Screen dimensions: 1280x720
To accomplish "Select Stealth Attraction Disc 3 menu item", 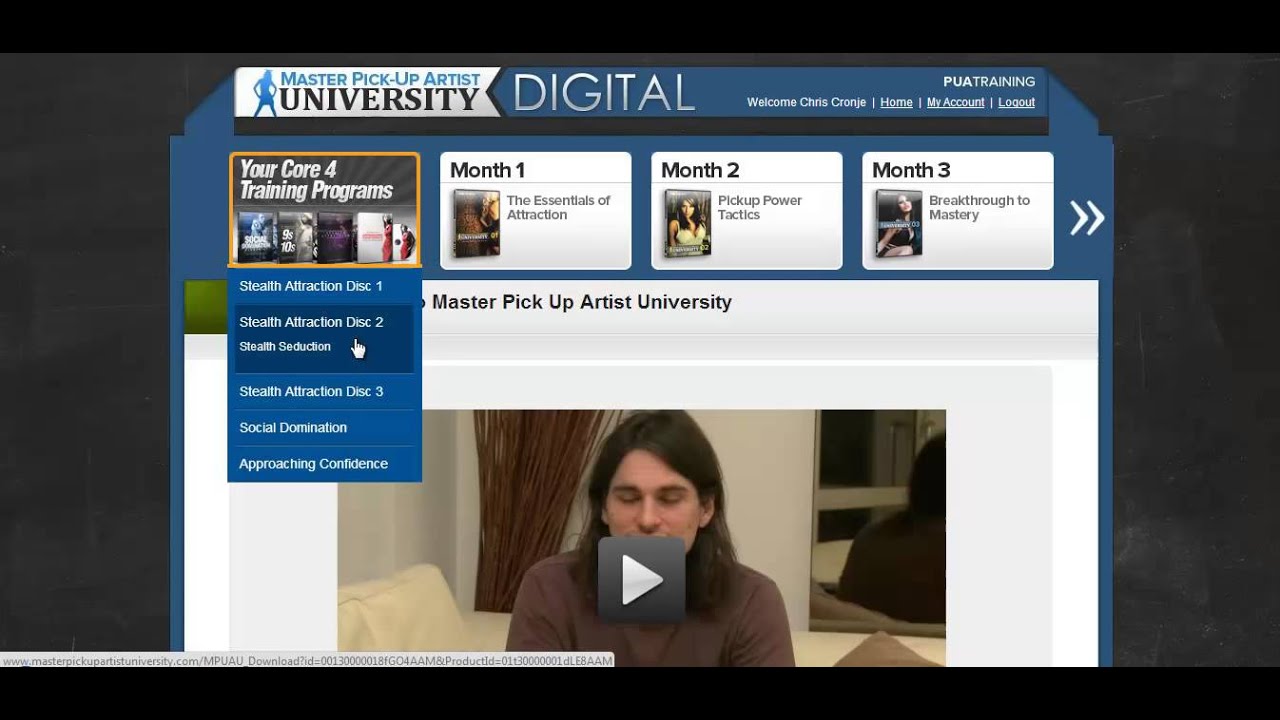I will 325,392.
